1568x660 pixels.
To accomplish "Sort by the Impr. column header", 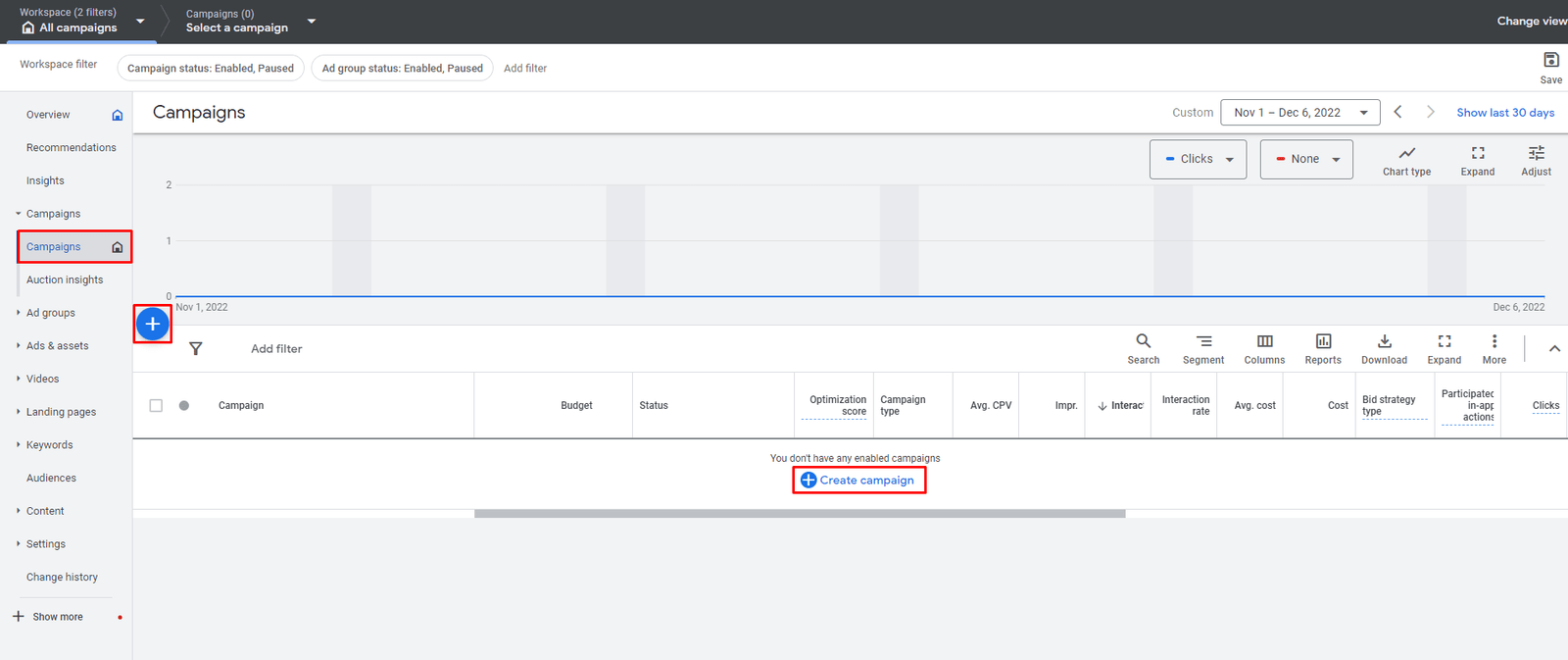I will pos(1066,405).
